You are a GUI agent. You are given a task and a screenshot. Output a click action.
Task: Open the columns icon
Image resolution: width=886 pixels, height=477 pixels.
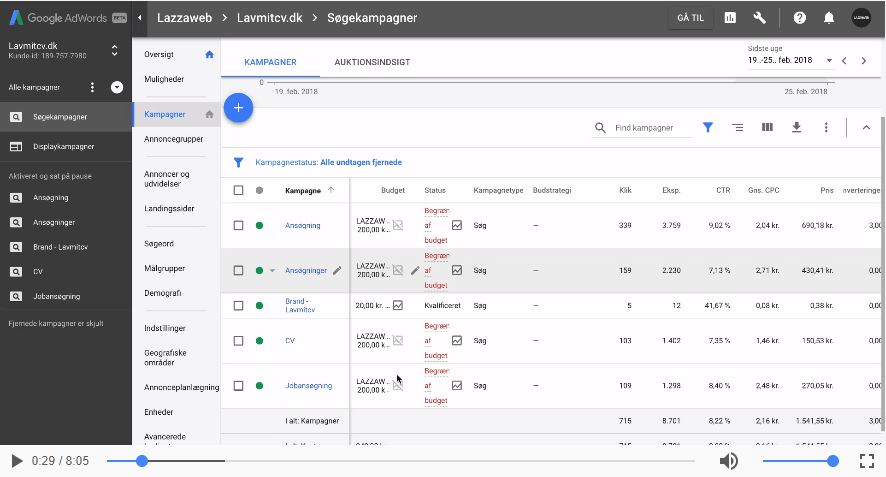[767, 127]
